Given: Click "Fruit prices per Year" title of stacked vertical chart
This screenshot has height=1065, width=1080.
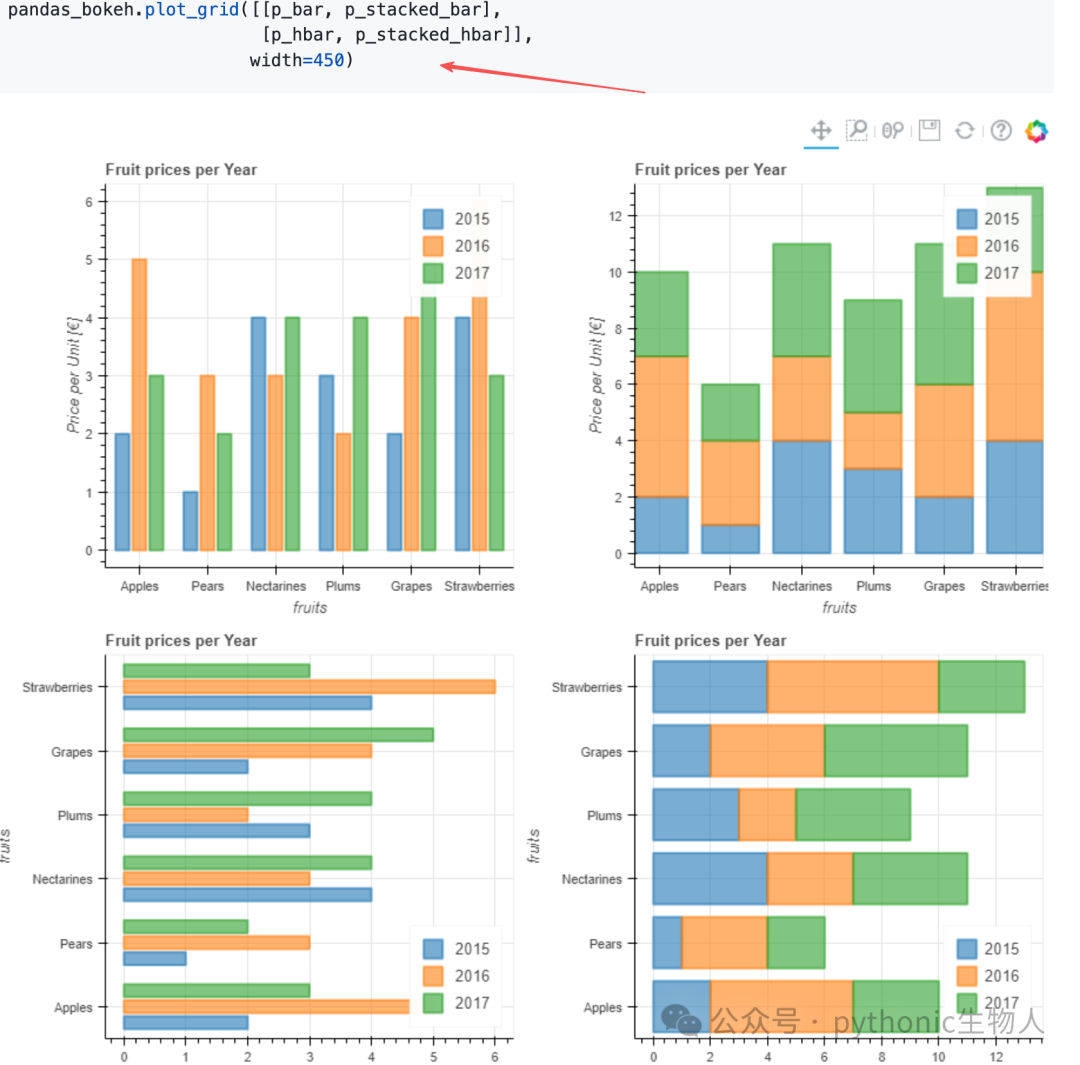Looking at the screenshot, I should tap(710, 169).
